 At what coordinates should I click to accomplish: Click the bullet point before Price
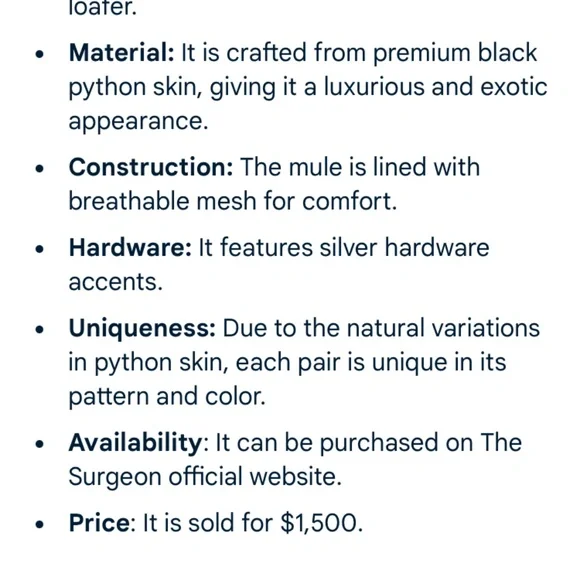(x=39, y=525)
